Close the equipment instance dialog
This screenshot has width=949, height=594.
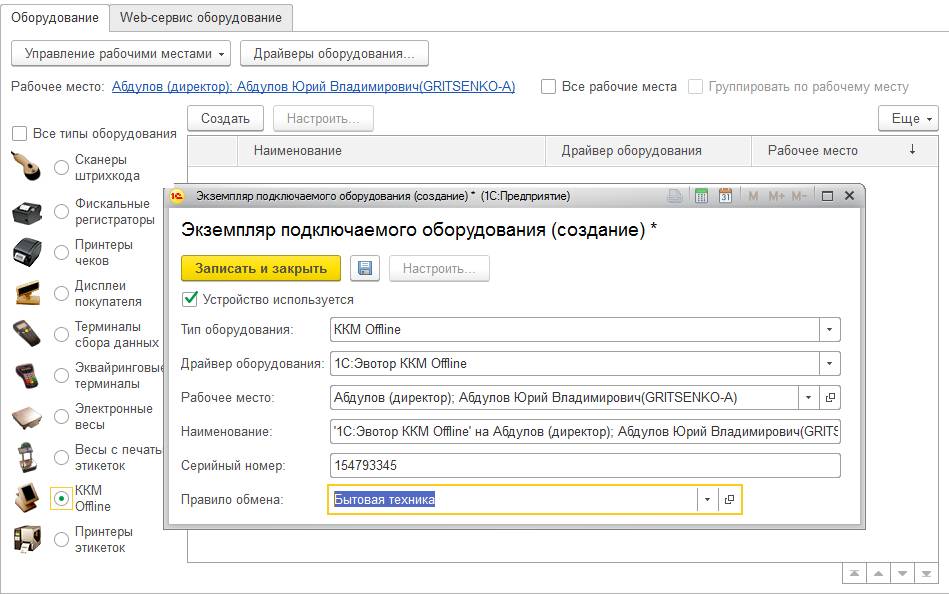click(849, 196)
